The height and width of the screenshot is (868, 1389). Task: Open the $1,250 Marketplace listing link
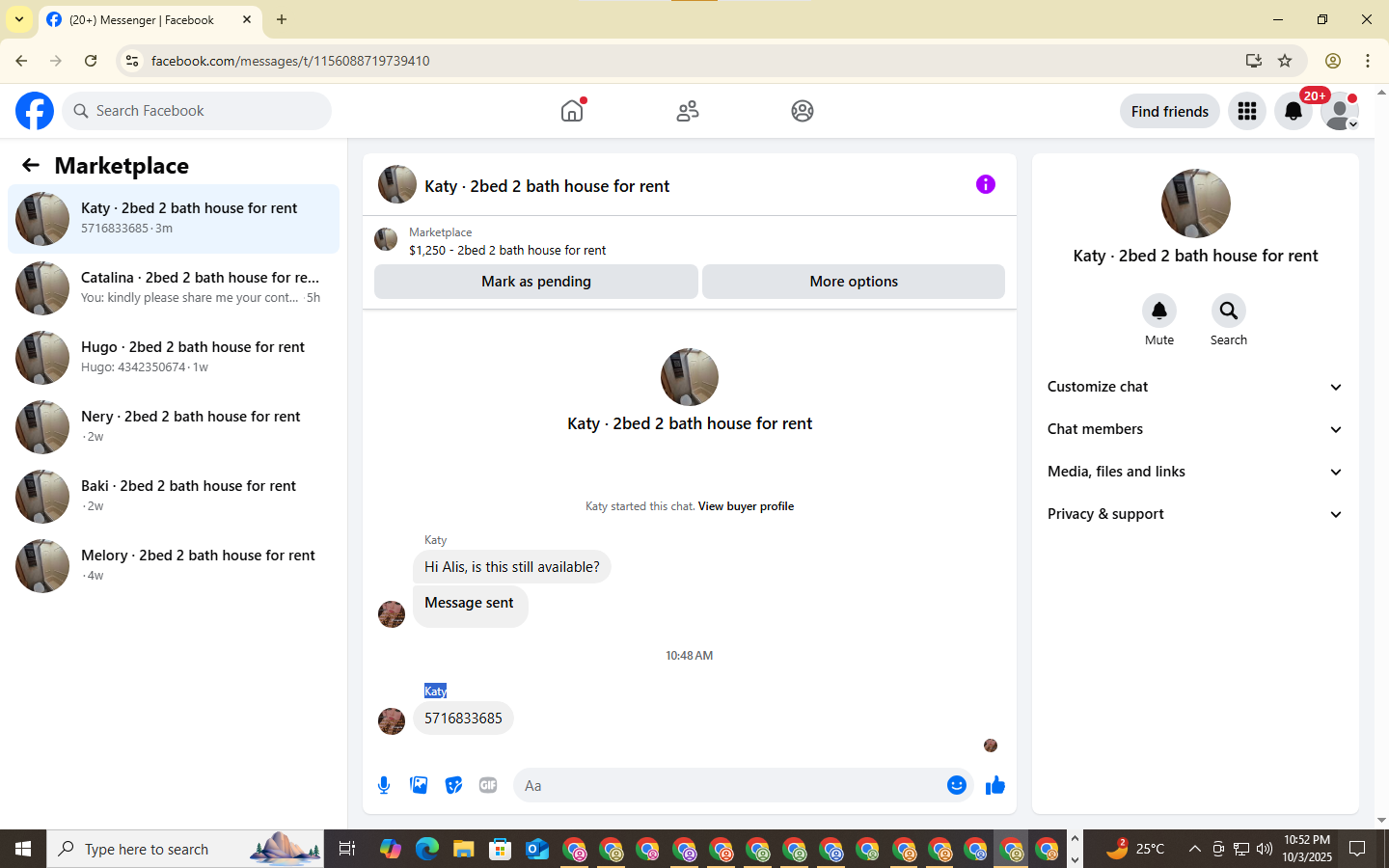[x=507, y=250]
